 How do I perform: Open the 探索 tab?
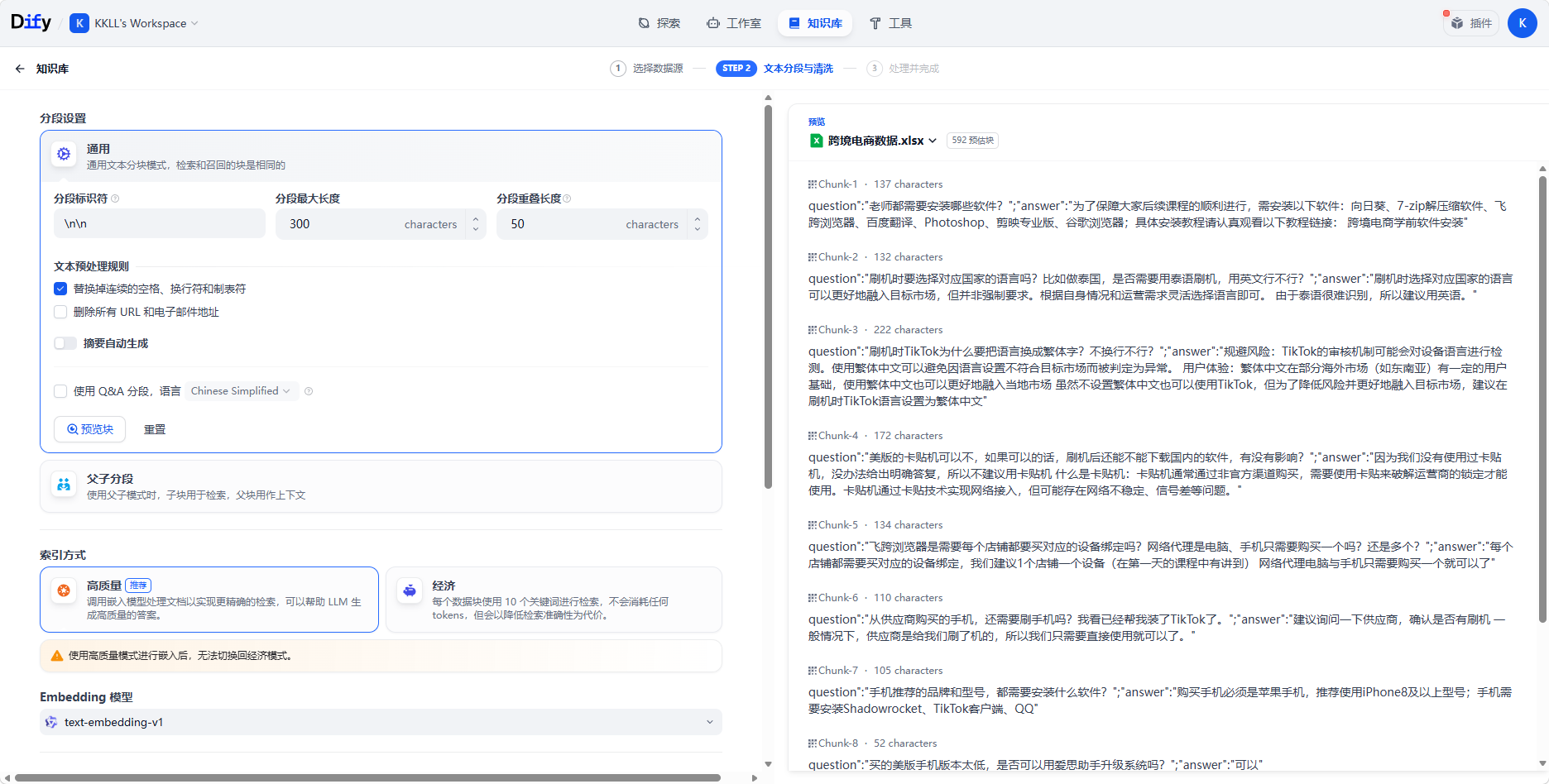tap(659, 23)
